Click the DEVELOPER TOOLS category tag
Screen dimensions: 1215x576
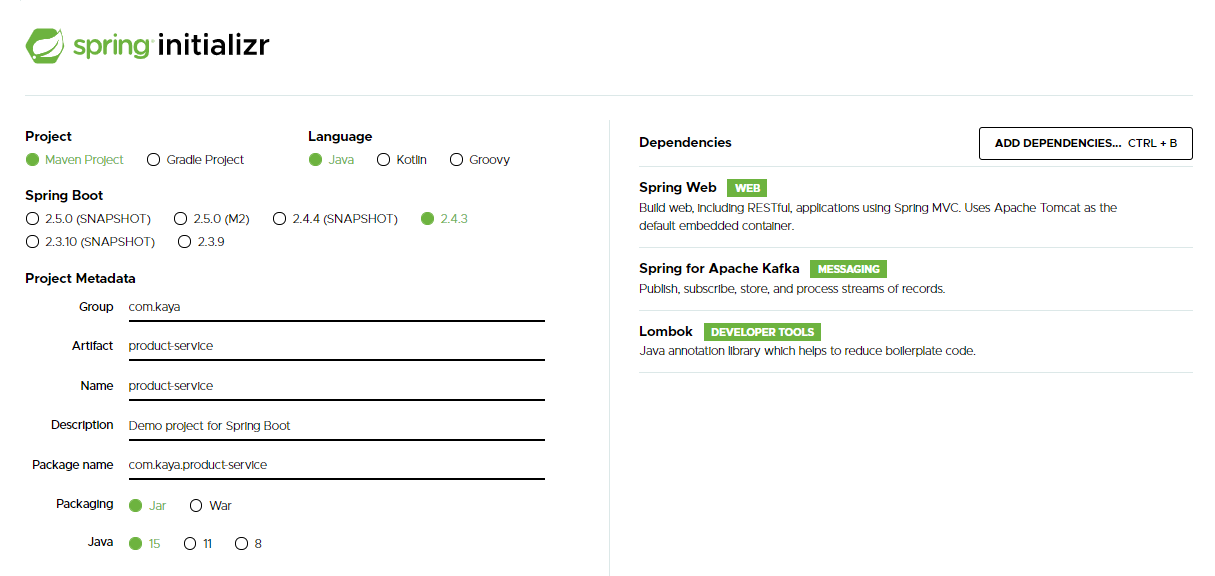pyautogui.click(x=762, y=332)
